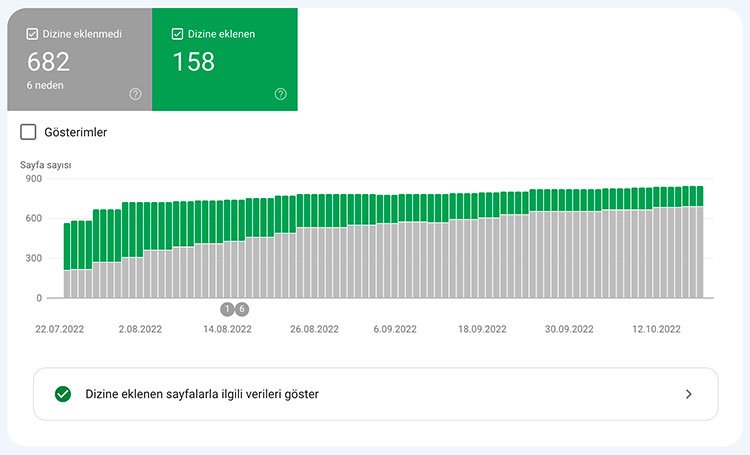Click the green checkmark icon beside Dizine eklenen sayfalarla
This screenshot has width=750, height=455.
point(63,394)
